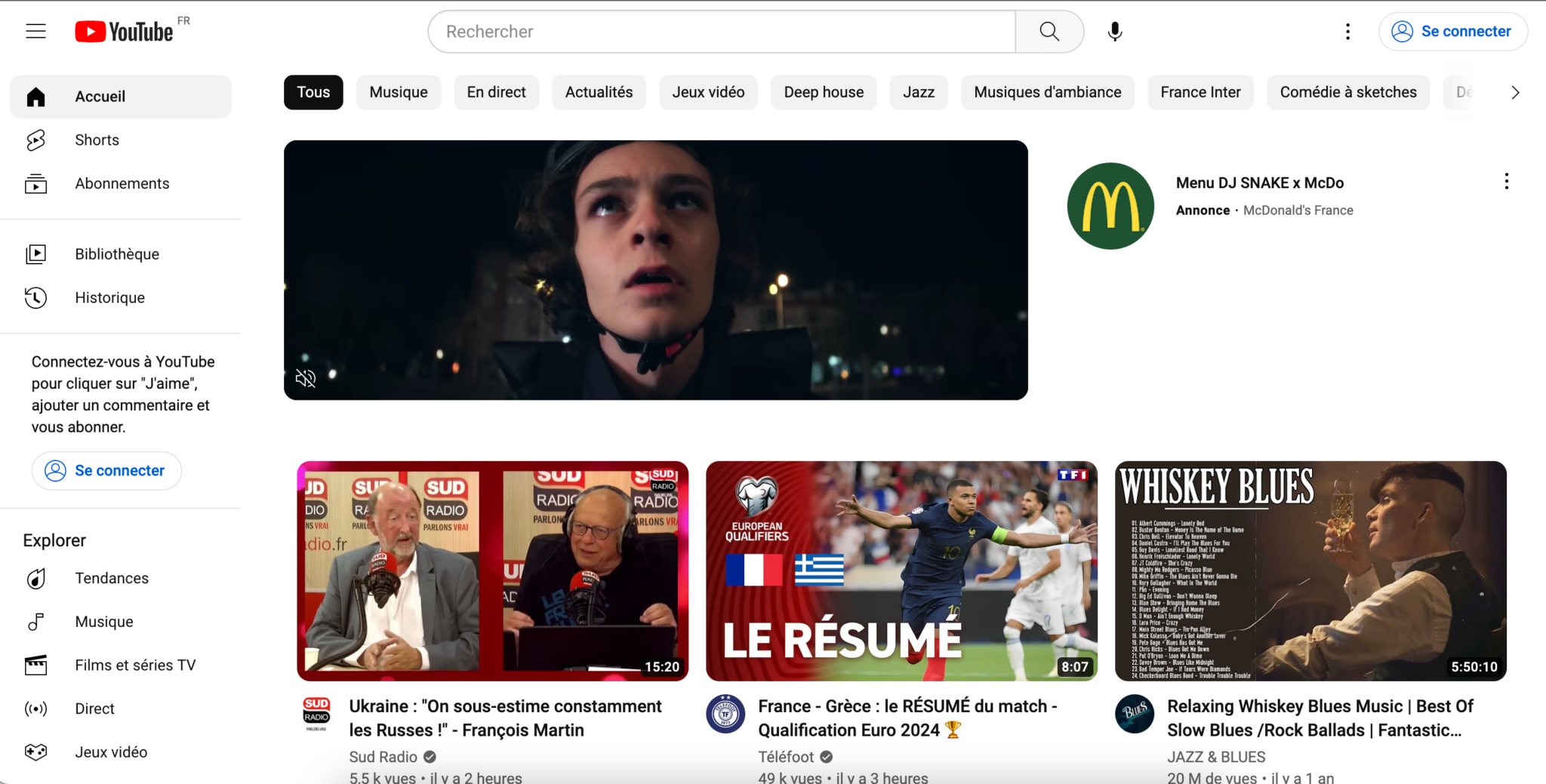Image resolution: width=1546 pixels, height=784 pixels.
Task: Expand more filter chips with right chevron
Action: pos(1515,92)
